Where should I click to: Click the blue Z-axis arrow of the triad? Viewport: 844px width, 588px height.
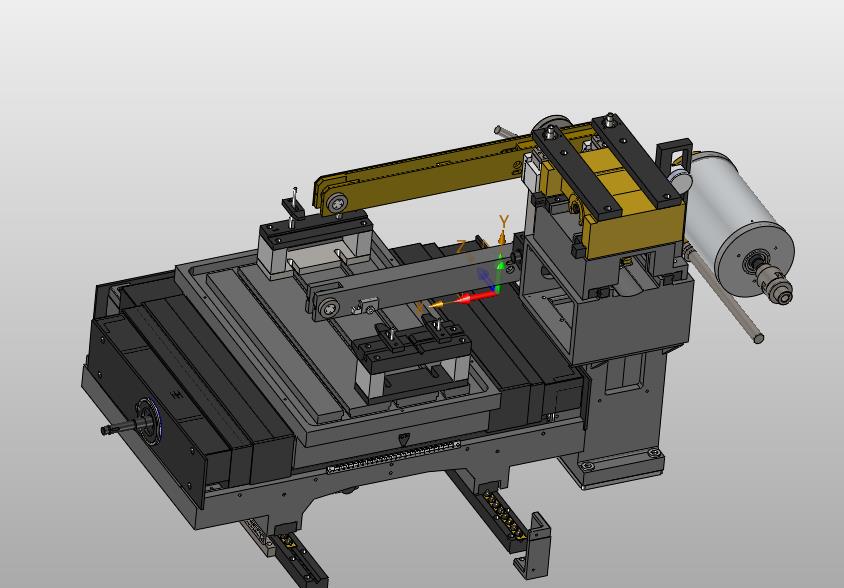point(484,278)
